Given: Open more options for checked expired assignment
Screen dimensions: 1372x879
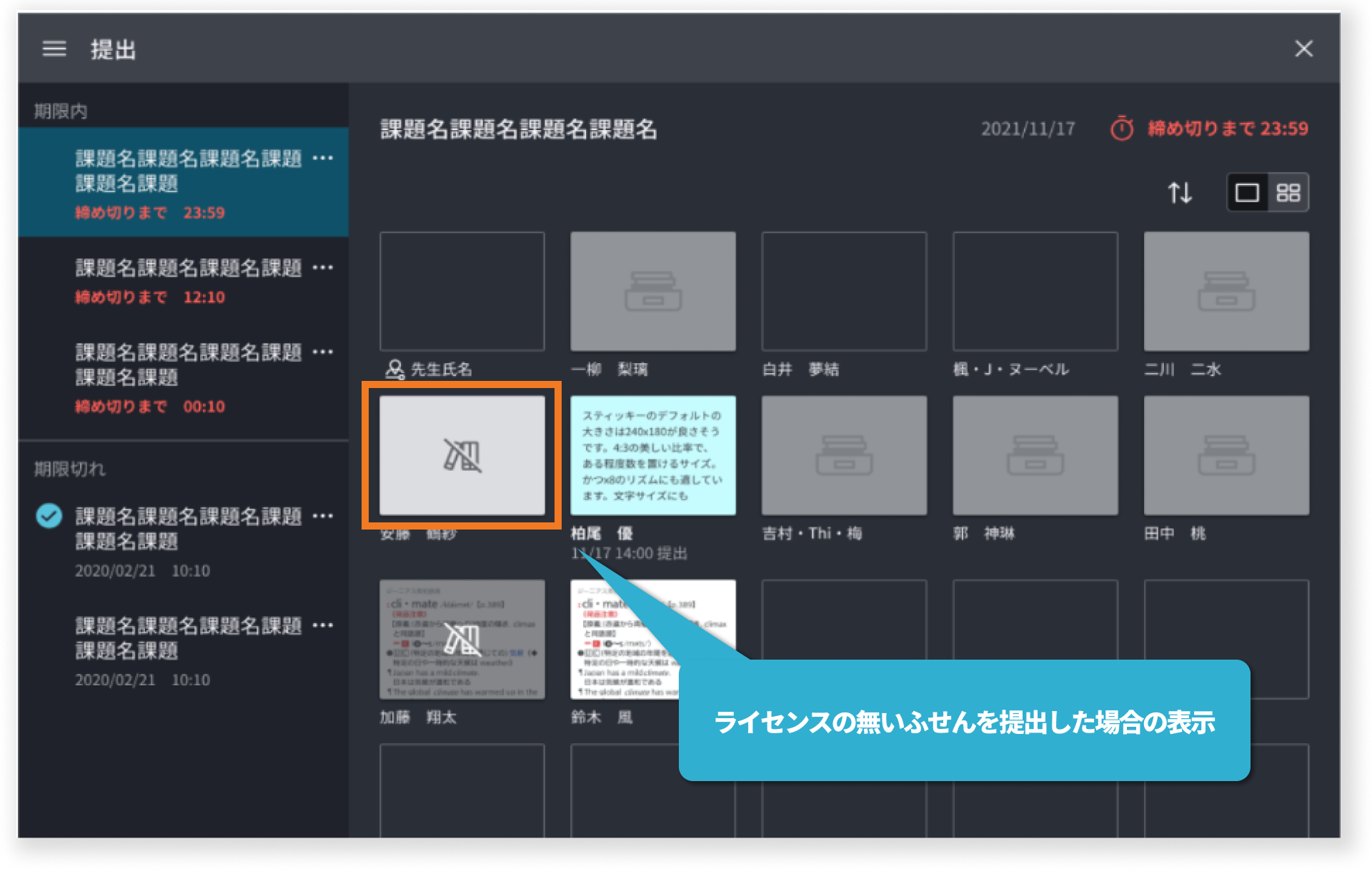Looking at the screenshot, I should pos(323,516).
